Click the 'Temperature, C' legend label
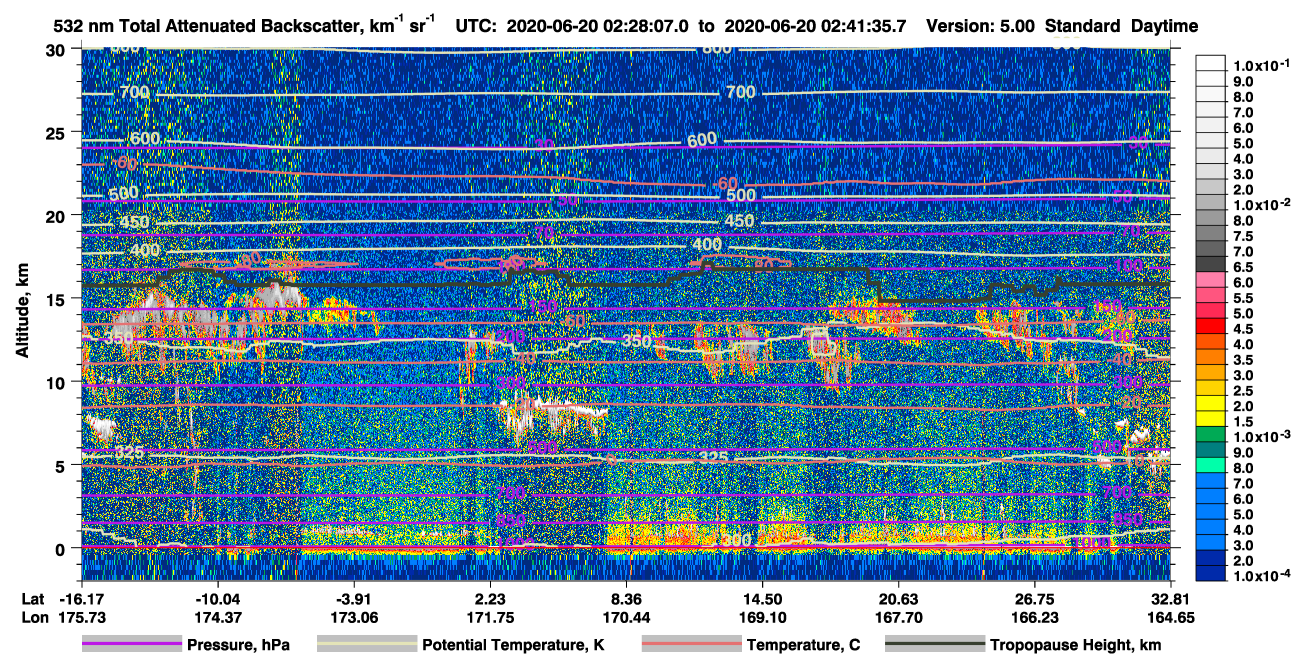1300x667 pixels. tap(803, 645)
